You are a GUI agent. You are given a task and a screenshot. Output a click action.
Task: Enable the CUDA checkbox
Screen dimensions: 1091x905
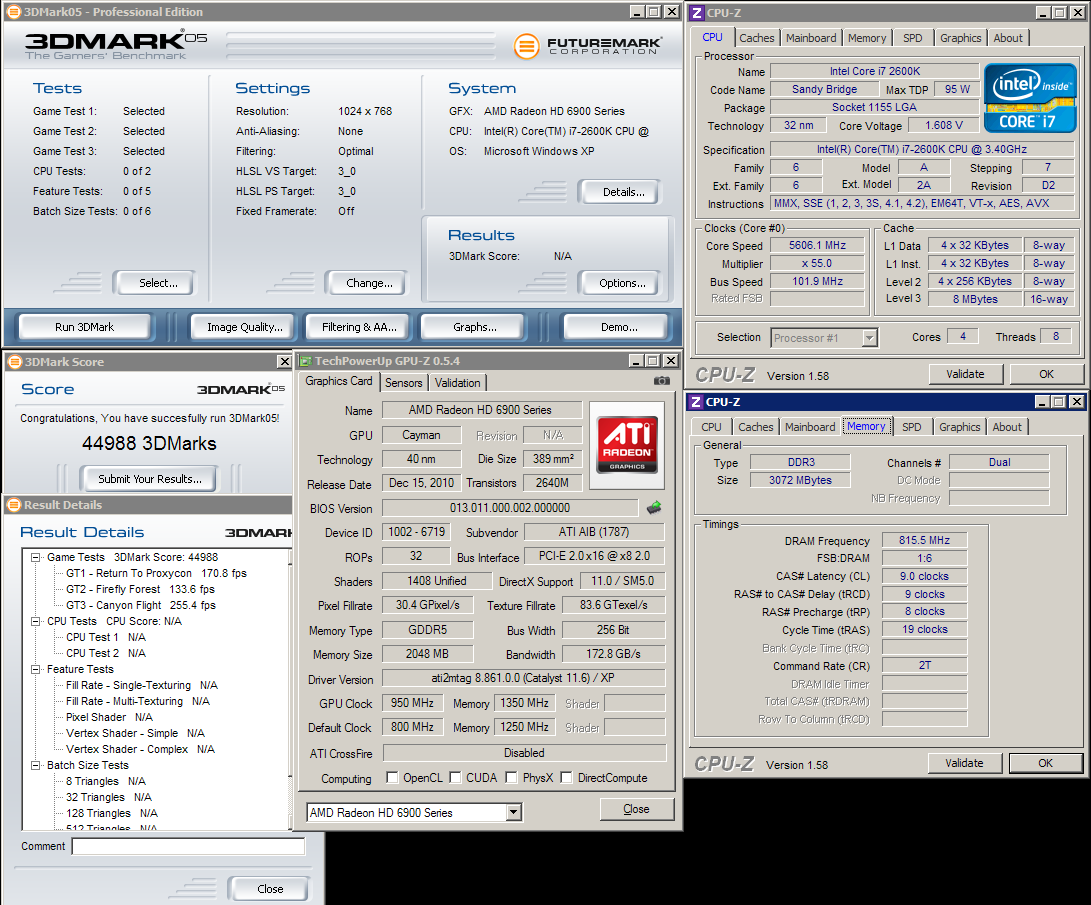pyautogui.click(x=456, y=777)
